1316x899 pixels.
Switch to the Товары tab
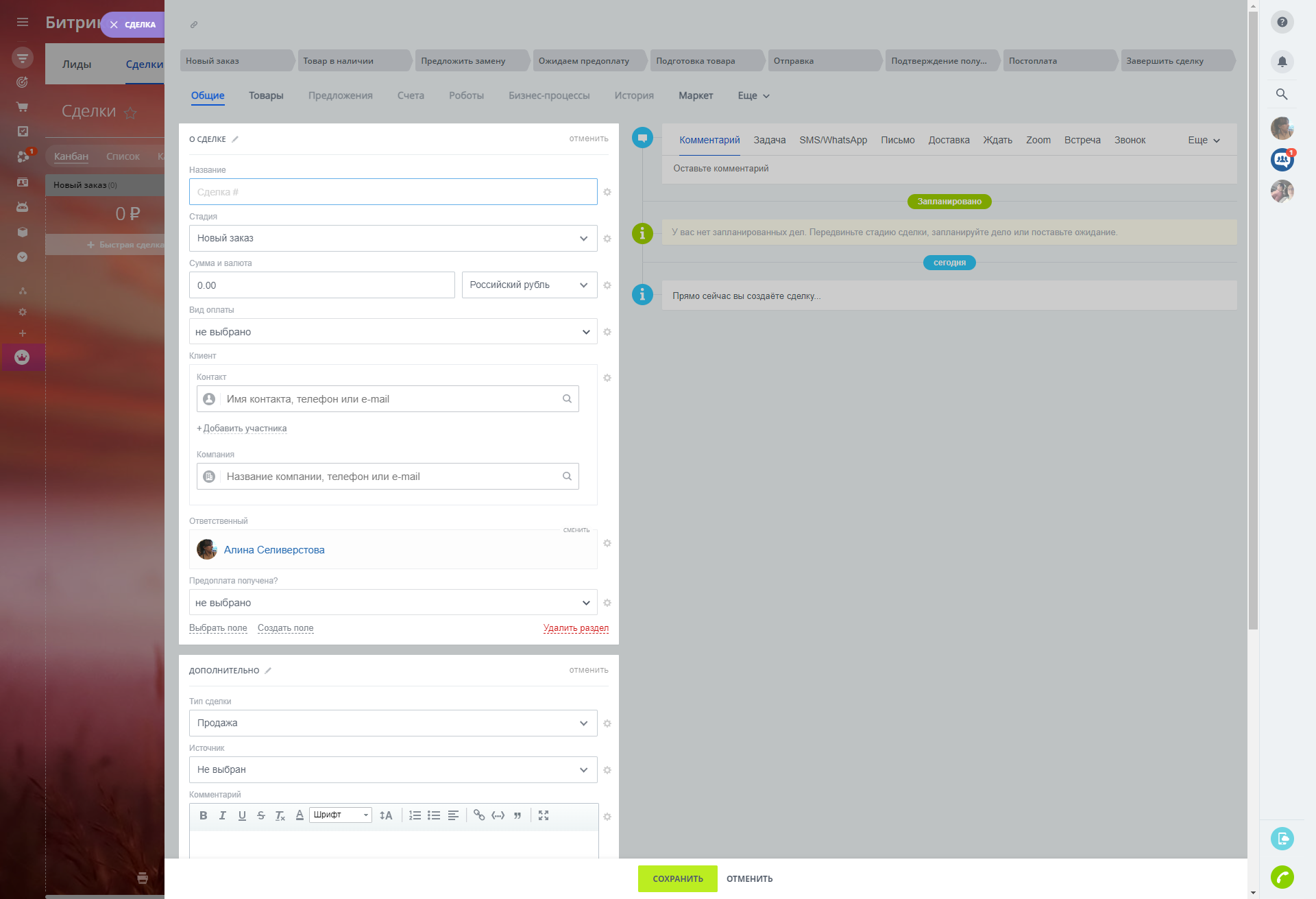click(266, 95)
